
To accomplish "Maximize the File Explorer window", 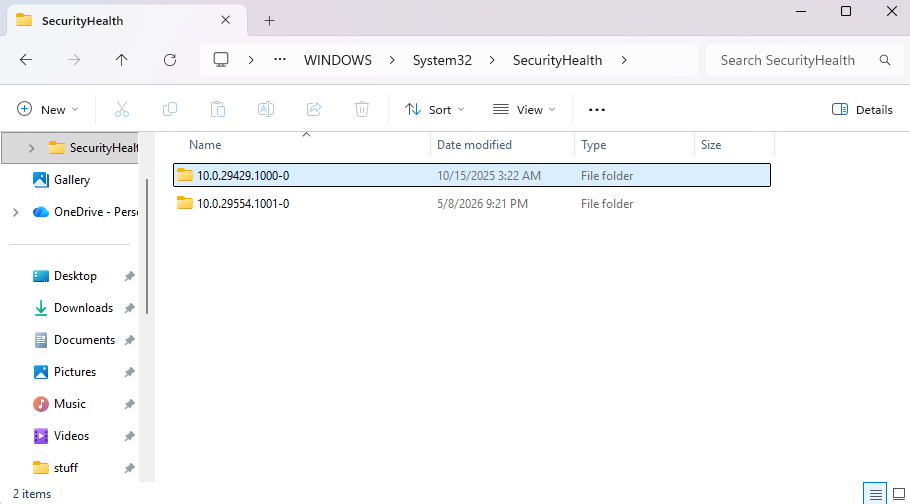I will click(846, 11).
